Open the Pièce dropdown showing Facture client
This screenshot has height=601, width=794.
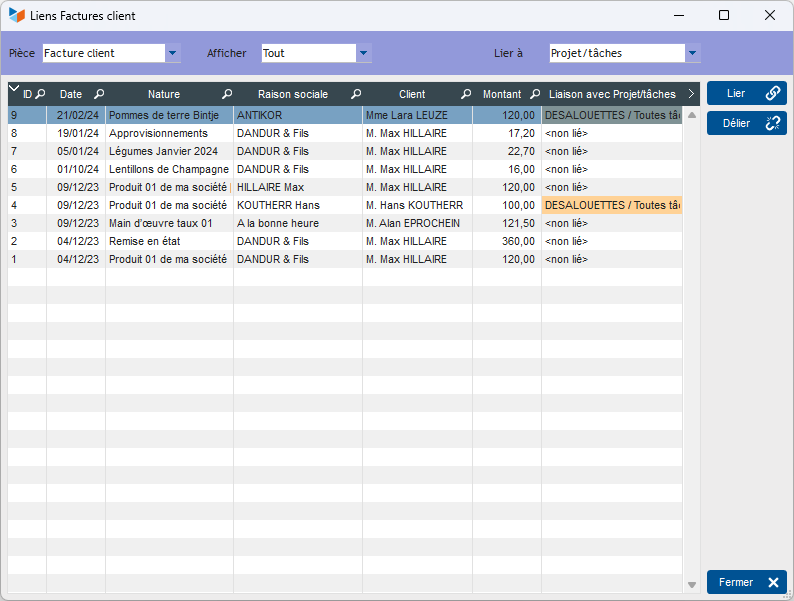click(x=172, y=53)
